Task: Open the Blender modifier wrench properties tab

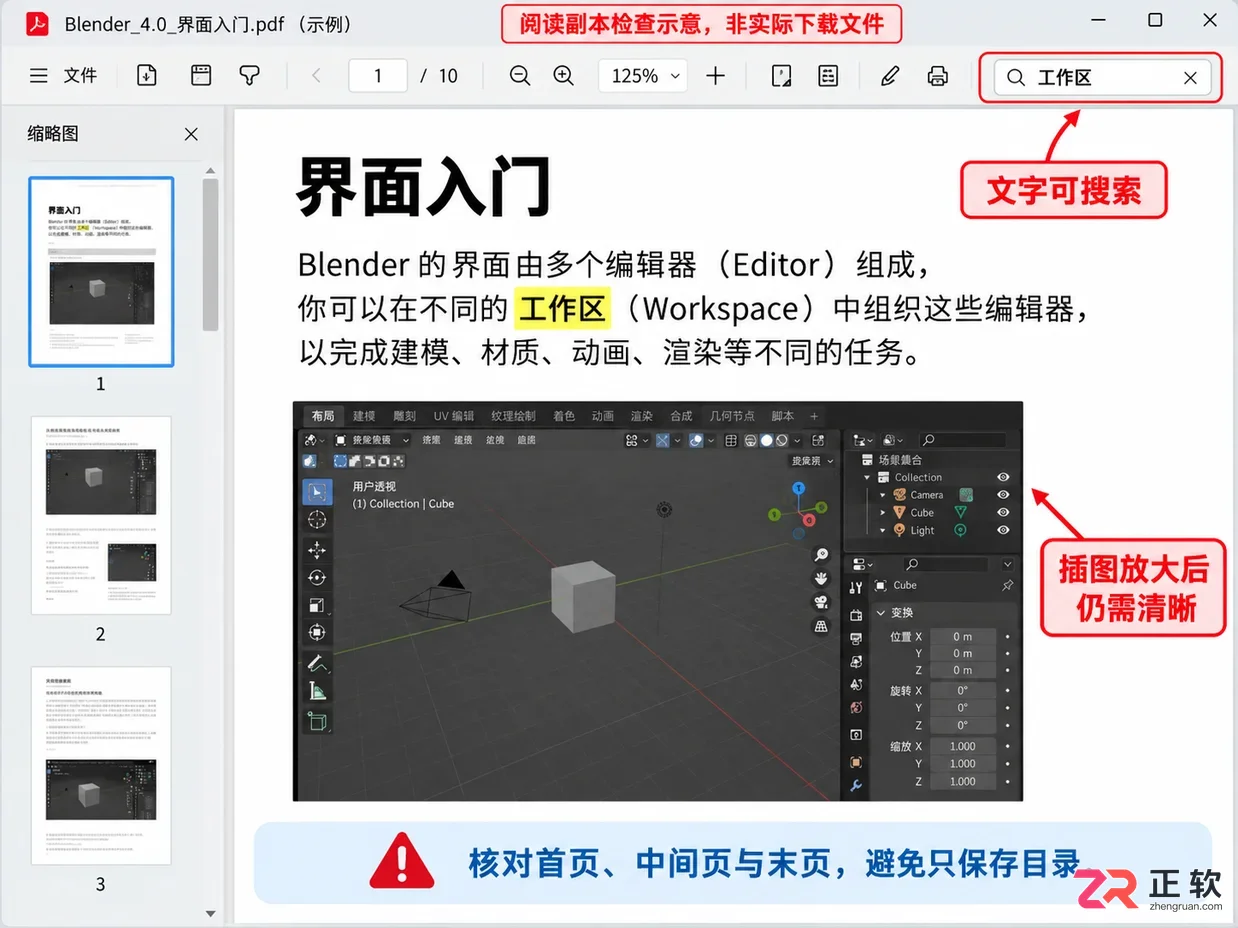Action: point(856,786)
